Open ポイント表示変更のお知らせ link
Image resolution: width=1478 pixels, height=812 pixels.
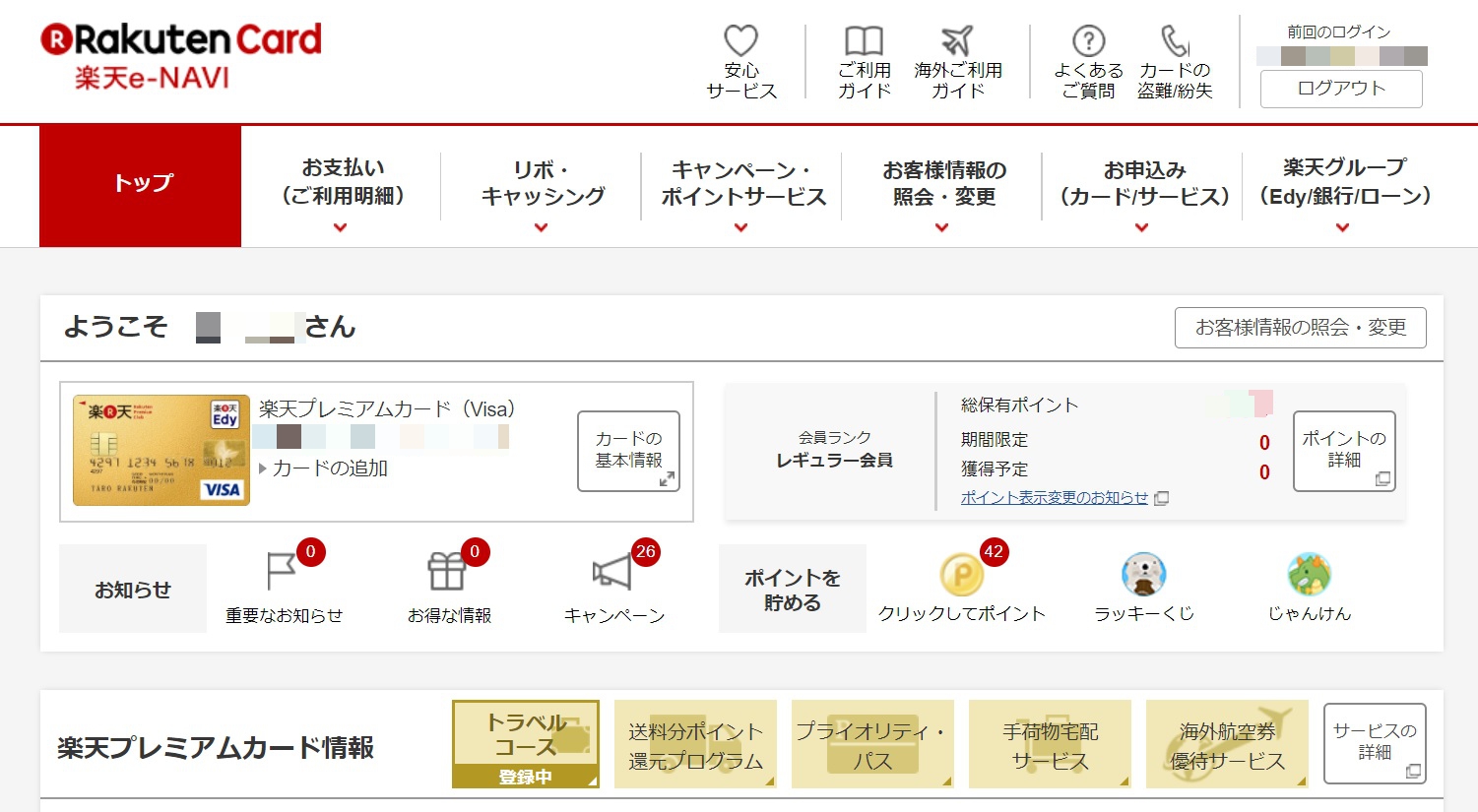click(x=1054, y=498)
